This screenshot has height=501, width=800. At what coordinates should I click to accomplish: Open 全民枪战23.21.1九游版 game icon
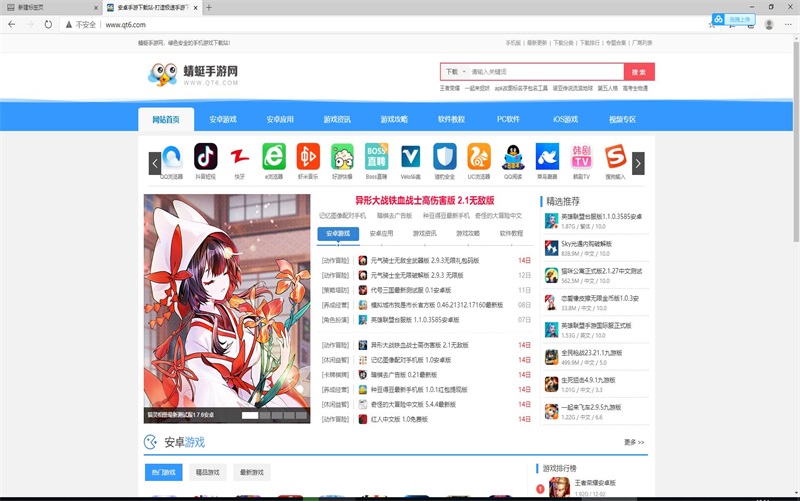(552, 357)
